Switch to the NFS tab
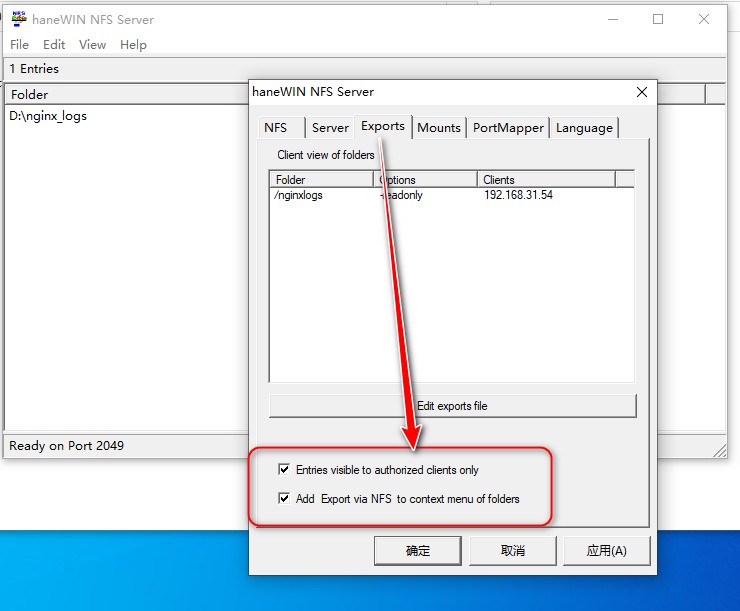The image size is (740, 611). pyautogui.click(x=281, y=128)
